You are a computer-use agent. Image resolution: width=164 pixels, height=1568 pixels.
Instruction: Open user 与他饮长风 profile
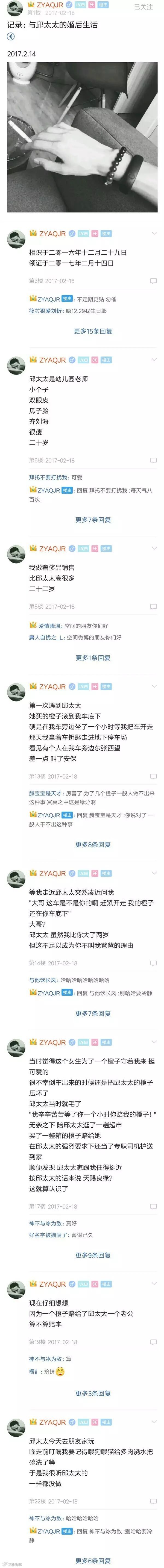tap(43, 981)
